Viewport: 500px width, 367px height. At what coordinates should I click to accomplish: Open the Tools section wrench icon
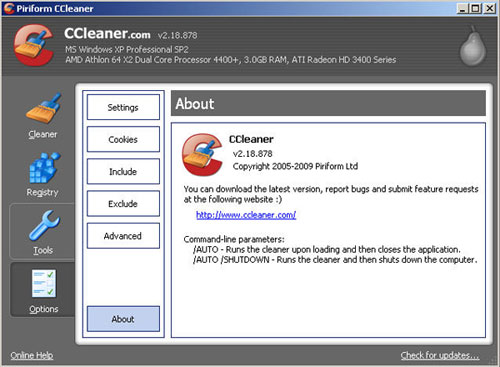(44, 225)
